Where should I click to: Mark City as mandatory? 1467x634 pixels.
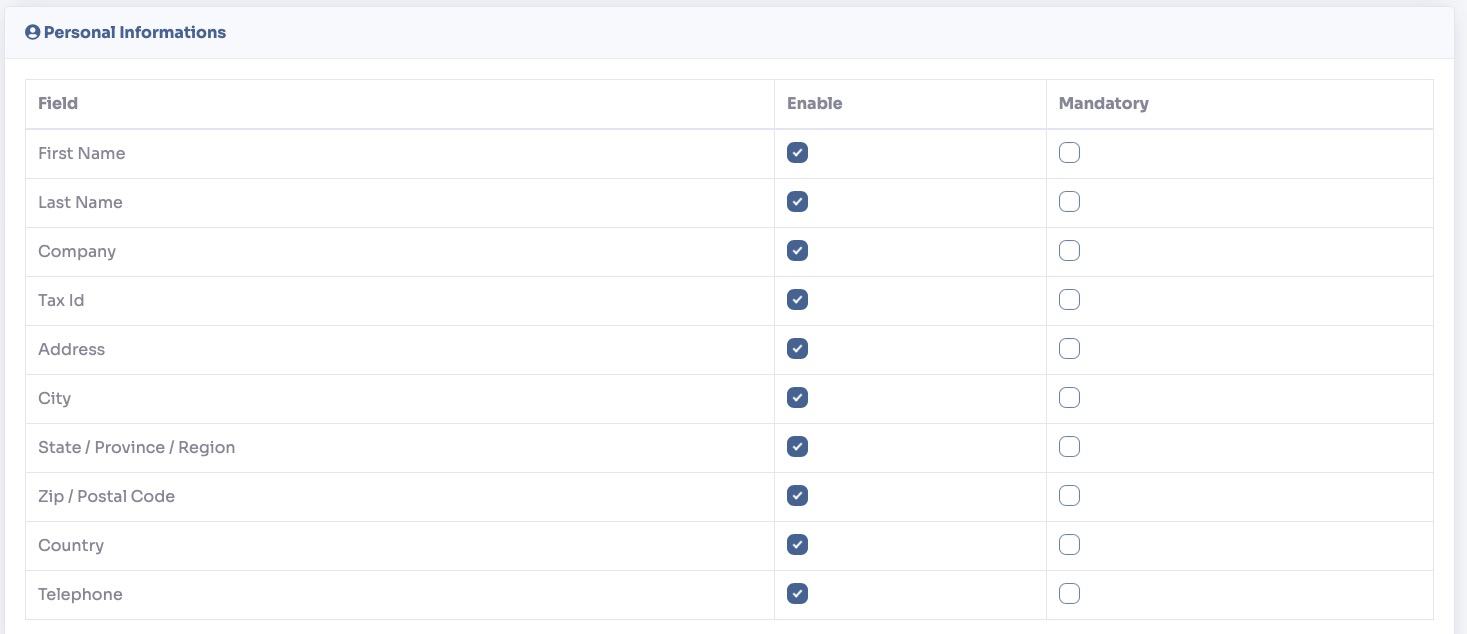coord(1069,397)
